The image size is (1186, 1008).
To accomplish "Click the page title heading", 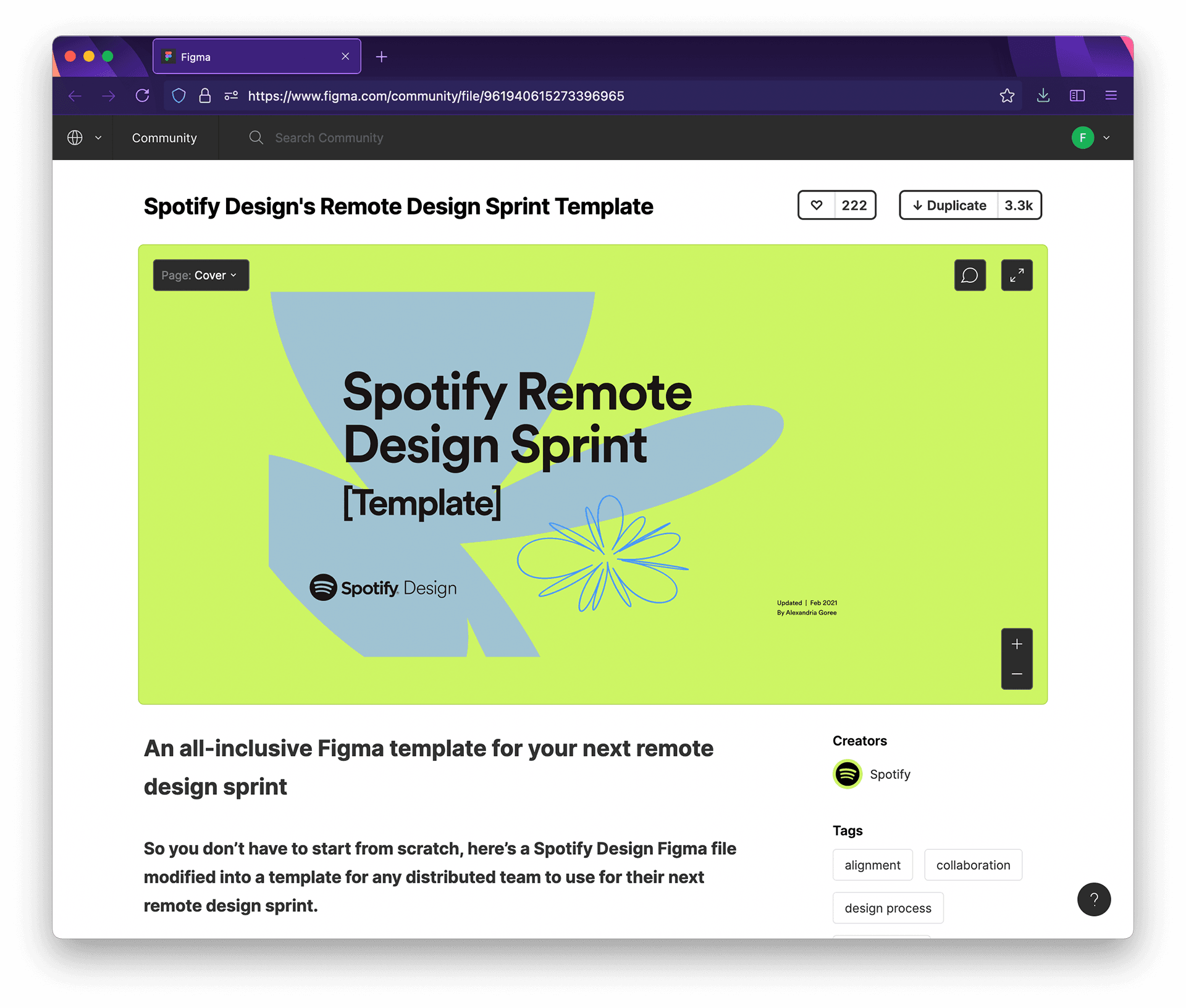I will [398, 206].
